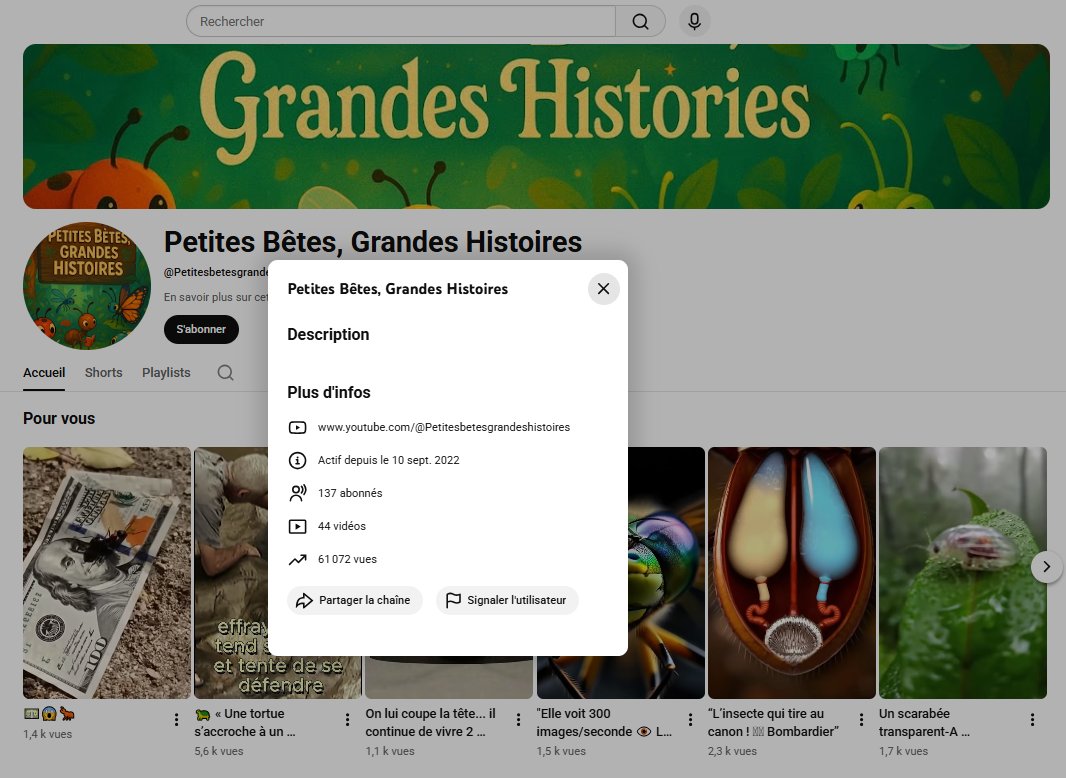Click 'En savoir plus sur' channel description link
Screen dimensions: 1066x778
(x=216, y=297)
